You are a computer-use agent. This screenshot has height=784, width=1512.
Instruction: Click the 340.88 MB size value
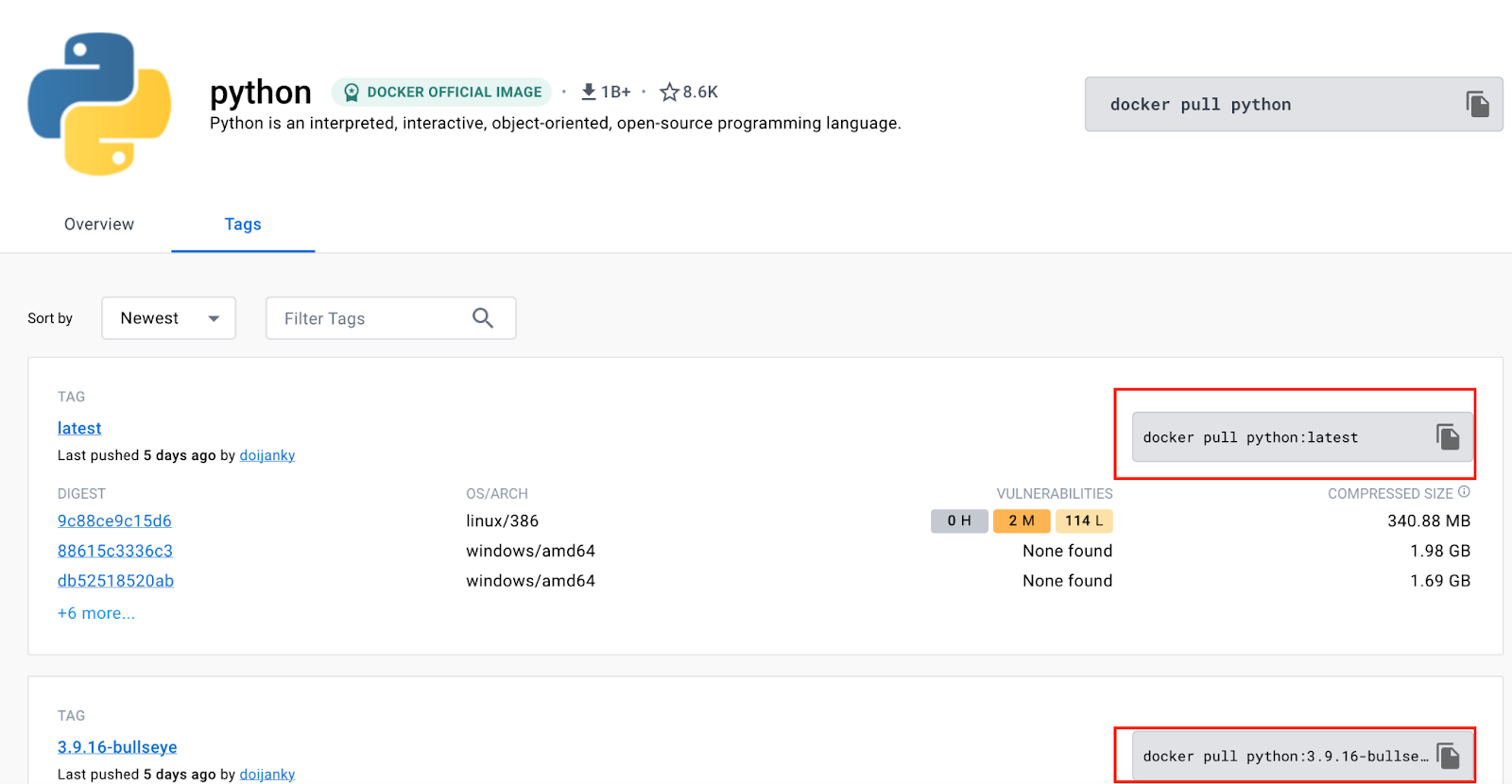(1429, 520)
